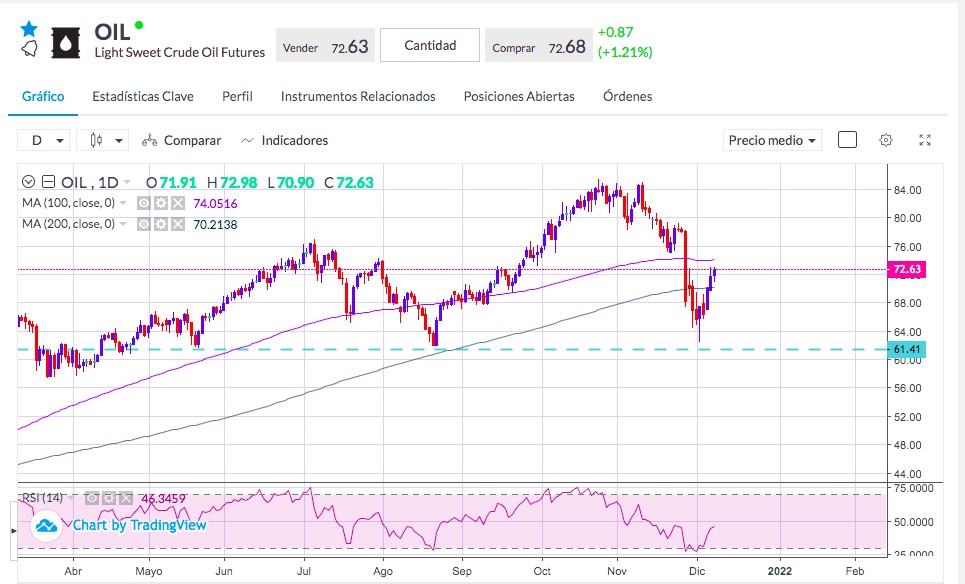Open the Estadísticas Clave tab

click(143, 97)
